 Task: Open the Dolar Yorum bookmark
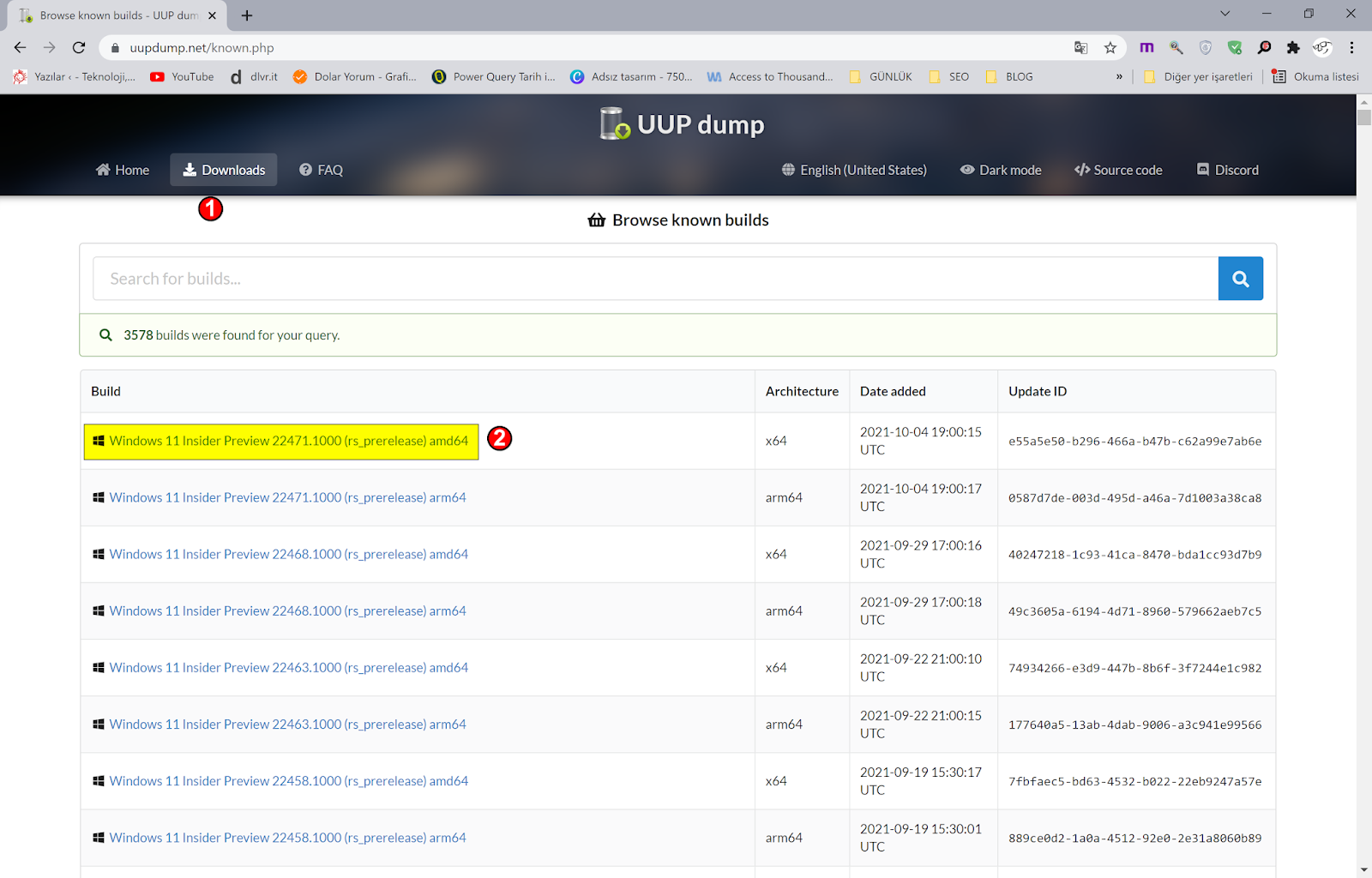coord(355,76)
